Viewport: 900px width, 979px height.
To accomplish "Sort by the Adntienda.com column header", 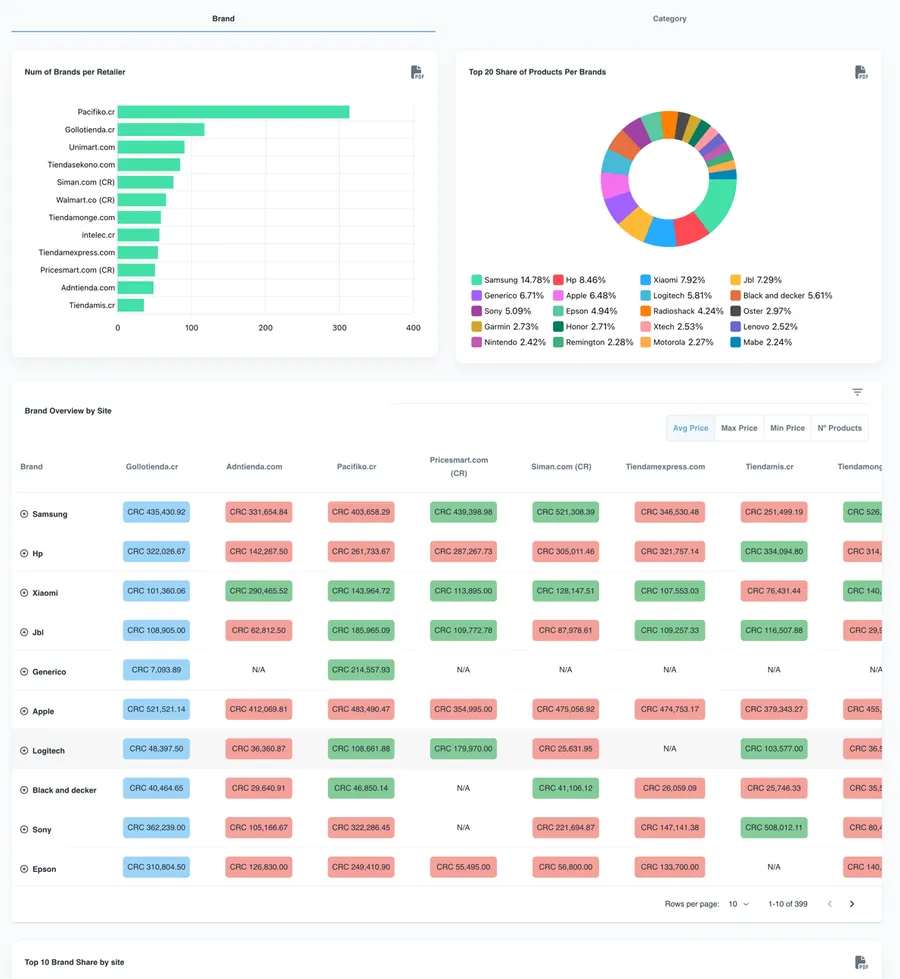I will pos(254,466).
